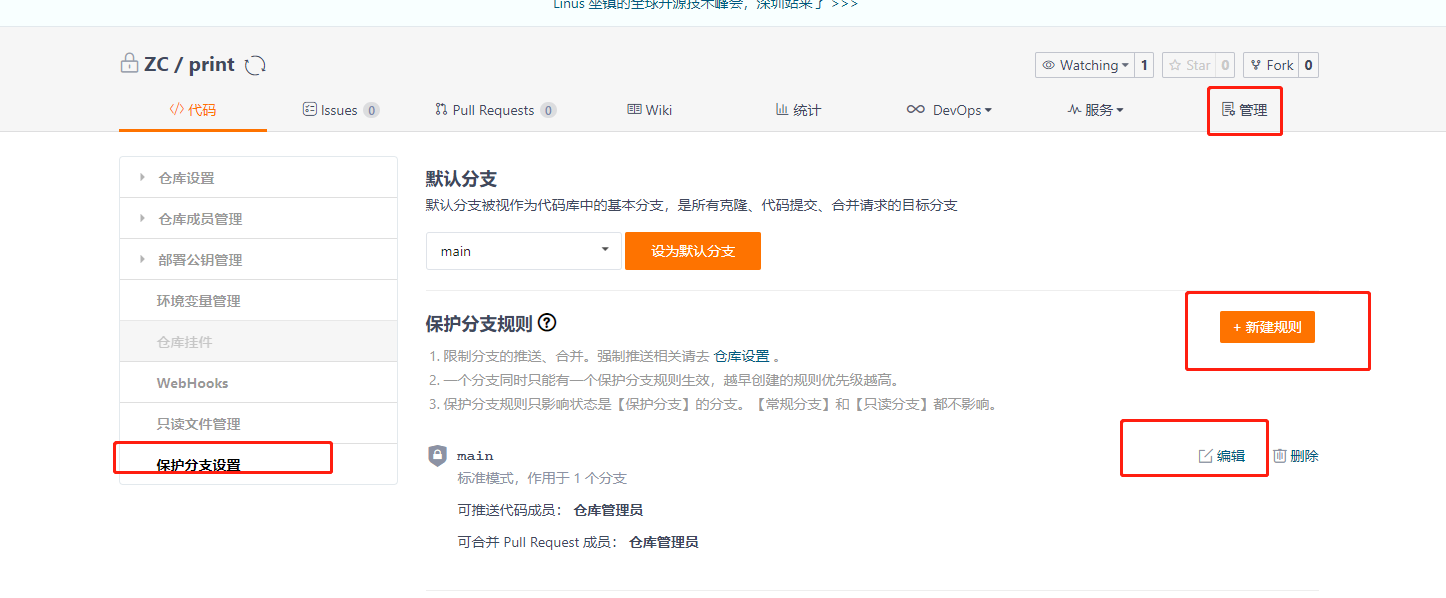This screenshot has height=598, width=1446.
Task: Click the refresh icon next to repository name
Action: [256, 63]
